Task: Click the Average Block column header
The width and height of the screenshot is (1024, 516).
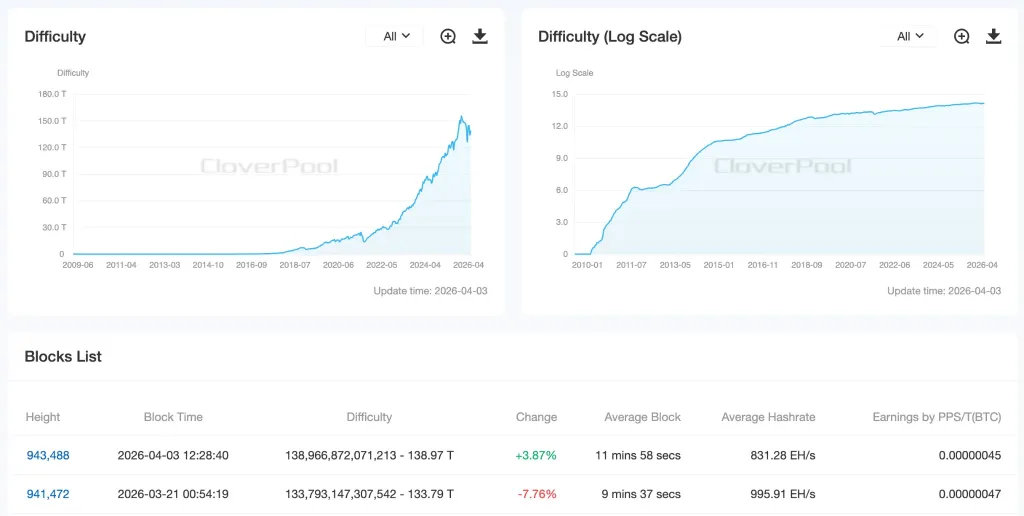Action: pos(643,417)
